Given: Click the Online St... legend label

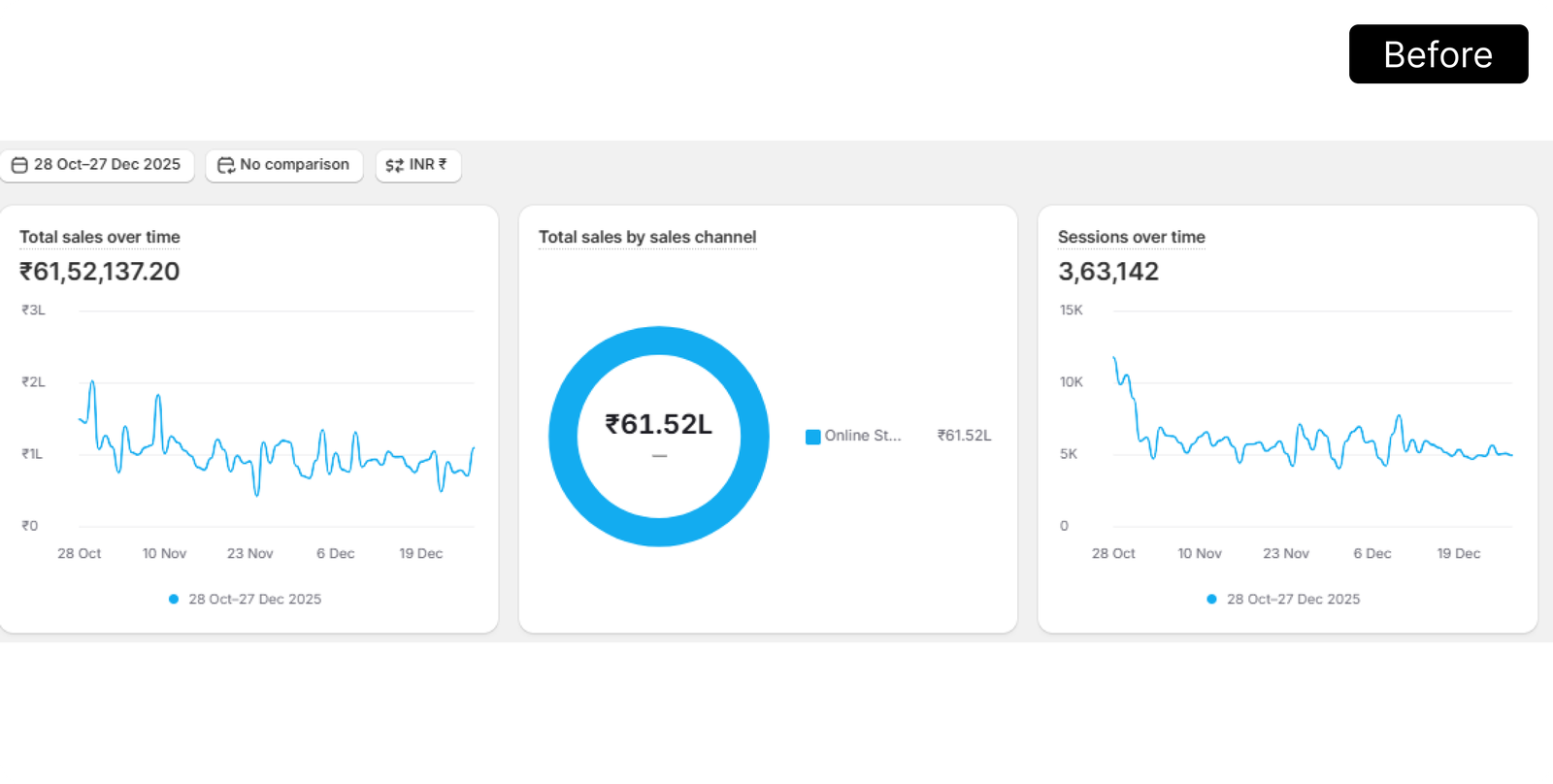Looking at the screenshot, I should (x=863, y=436).
